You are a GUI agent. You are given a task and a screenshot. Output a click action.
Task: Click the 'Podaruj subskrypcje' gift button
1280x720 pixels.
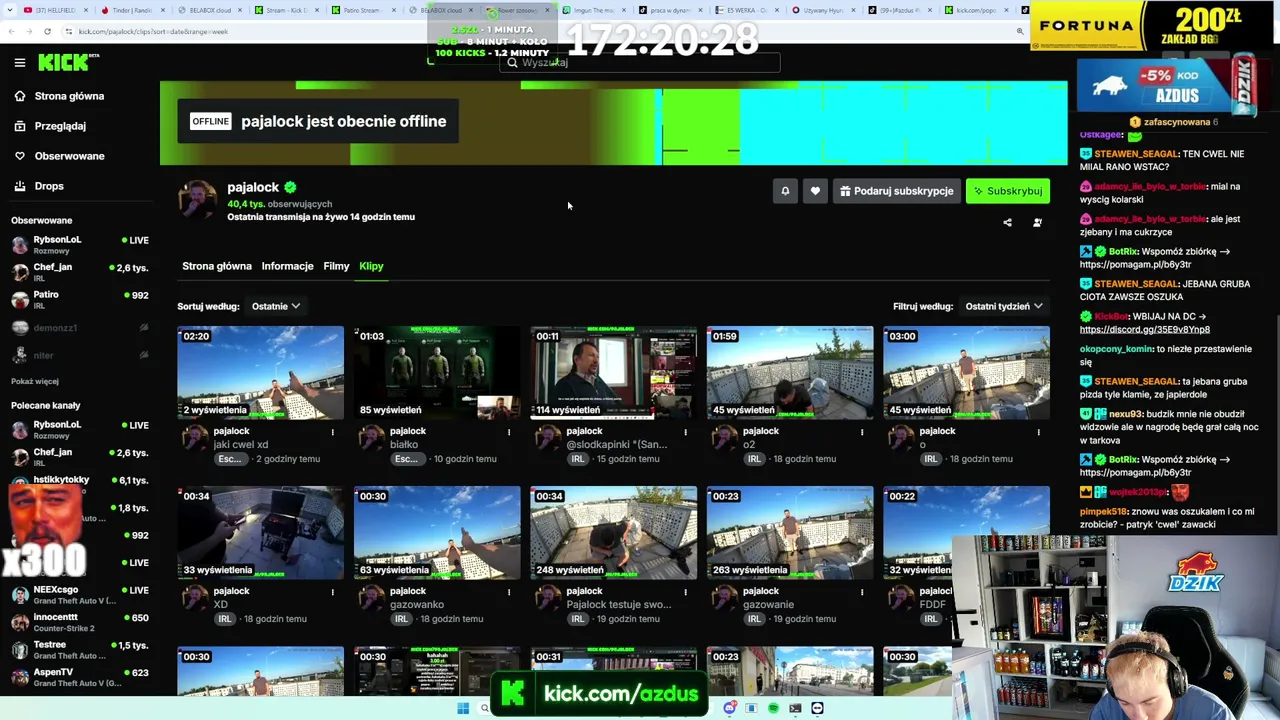[x=897, y=191]
